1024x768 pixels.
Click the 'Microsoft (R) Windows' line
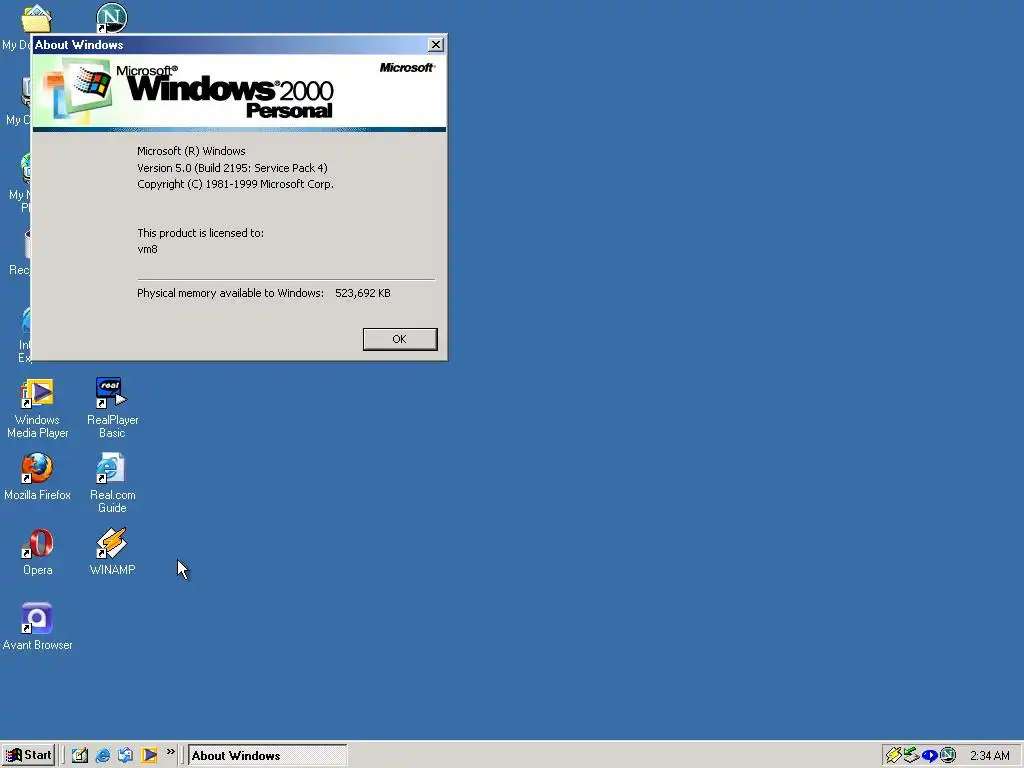tap(191, 151)
